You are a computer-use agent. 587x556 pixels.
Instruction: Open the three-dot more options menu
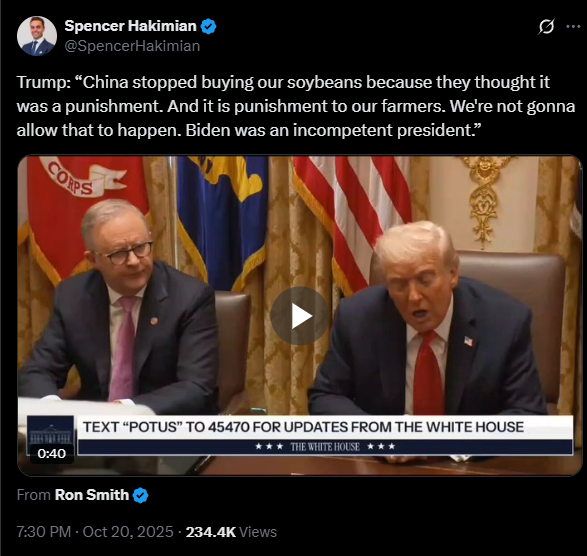point(573,26)
